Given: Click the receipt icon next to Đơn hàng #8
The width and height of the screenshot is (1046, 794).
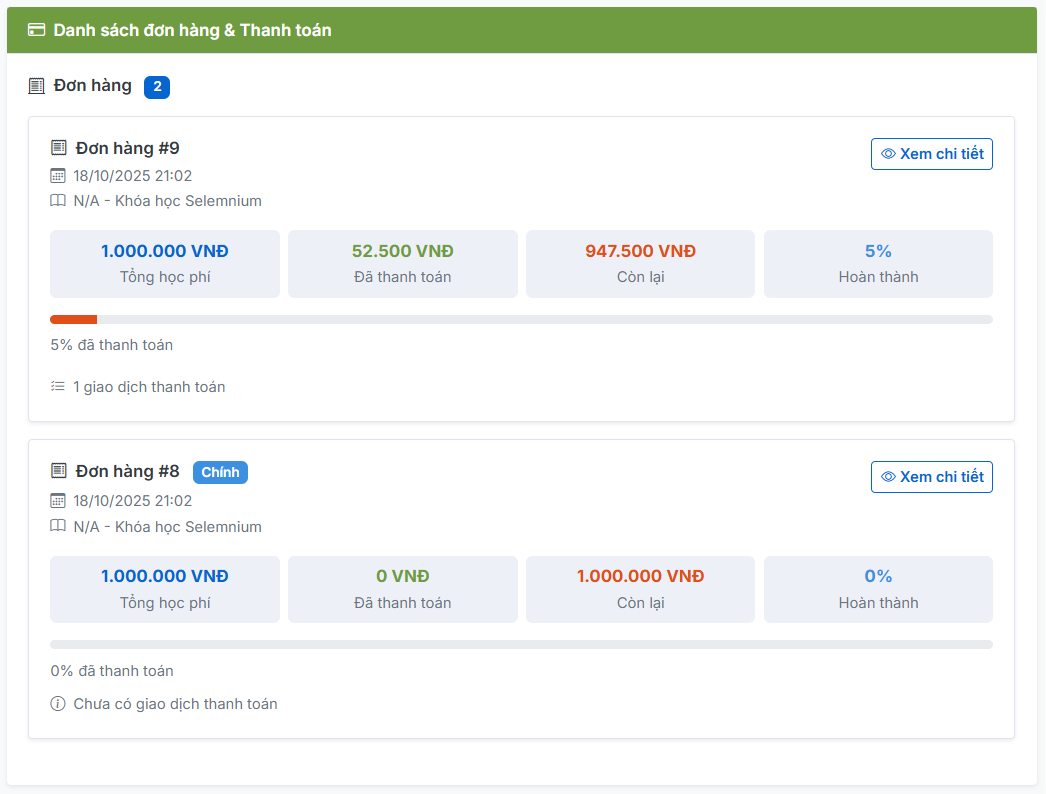Looking at the screenshot, I should point(59,471).
